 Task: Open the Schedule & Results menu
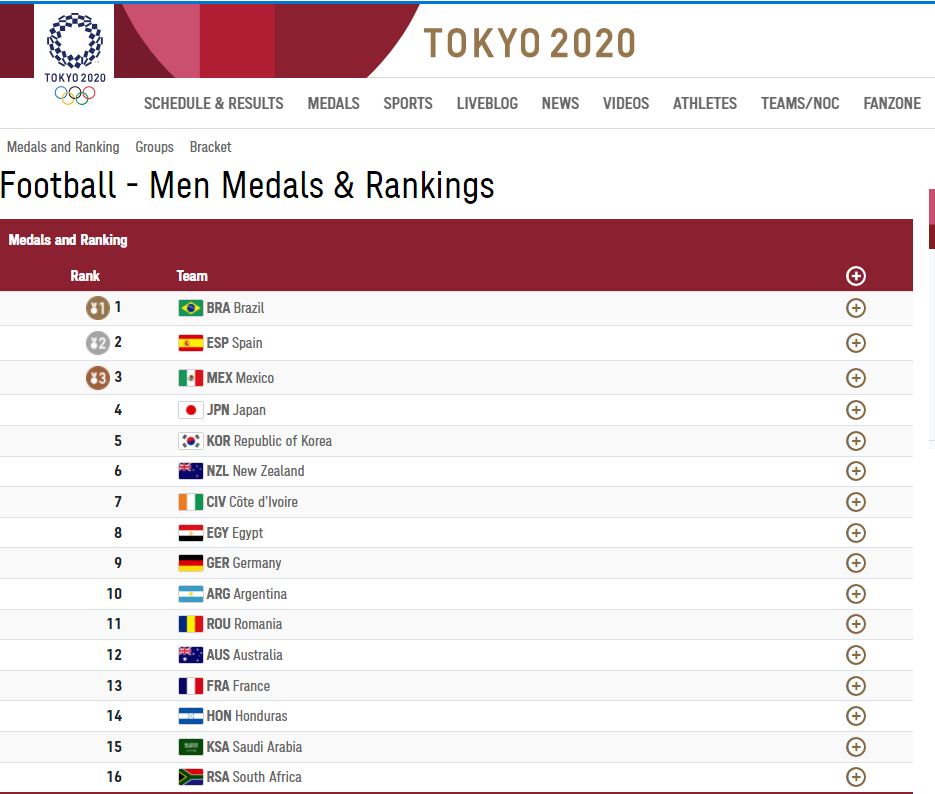point(213,103)
